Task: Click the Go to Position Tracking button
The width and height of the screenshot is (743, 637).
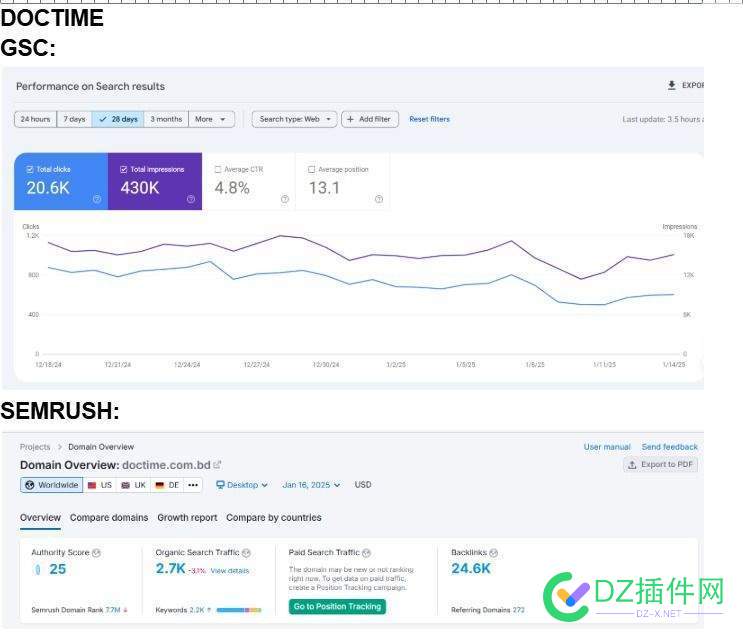Action: [x=337, y=606]
